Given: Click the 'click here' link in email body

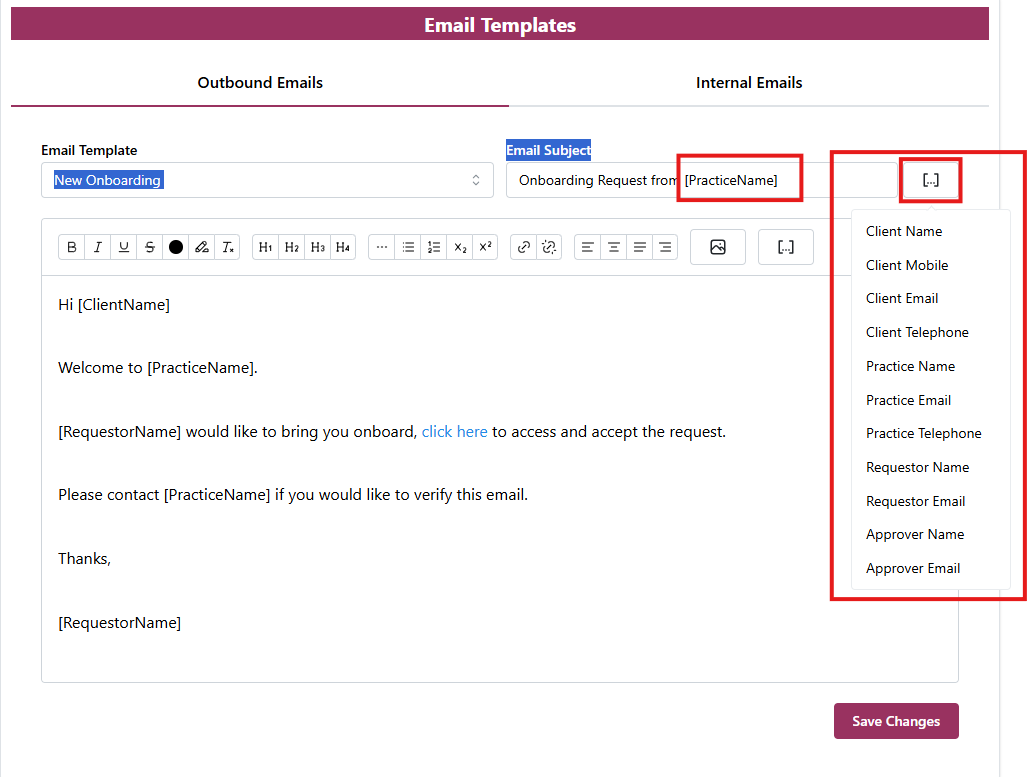Looking at the screenshot, I should [454, 432].
